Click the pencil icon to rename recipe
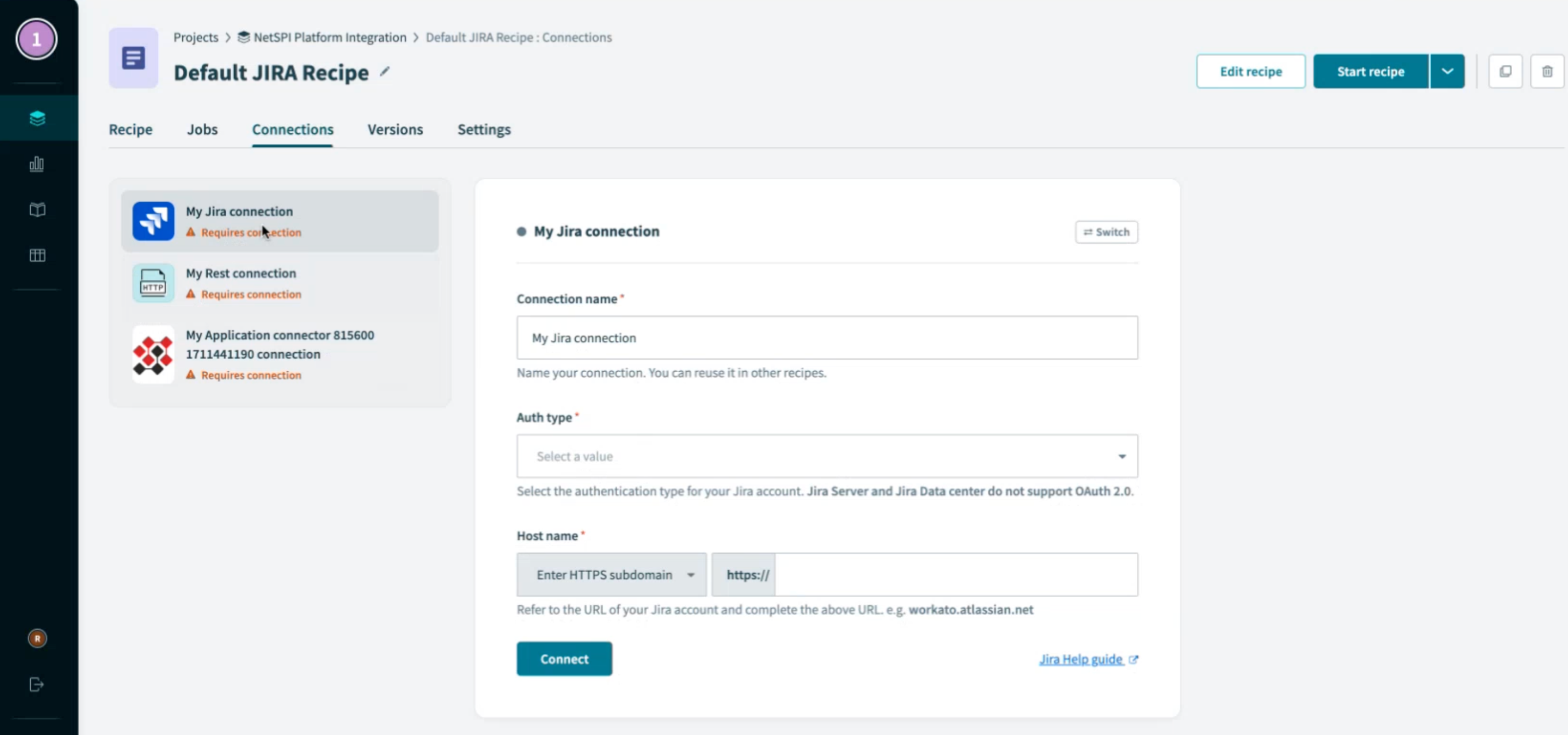Viewport: 1568px width, 735px height. pos(385,72)
